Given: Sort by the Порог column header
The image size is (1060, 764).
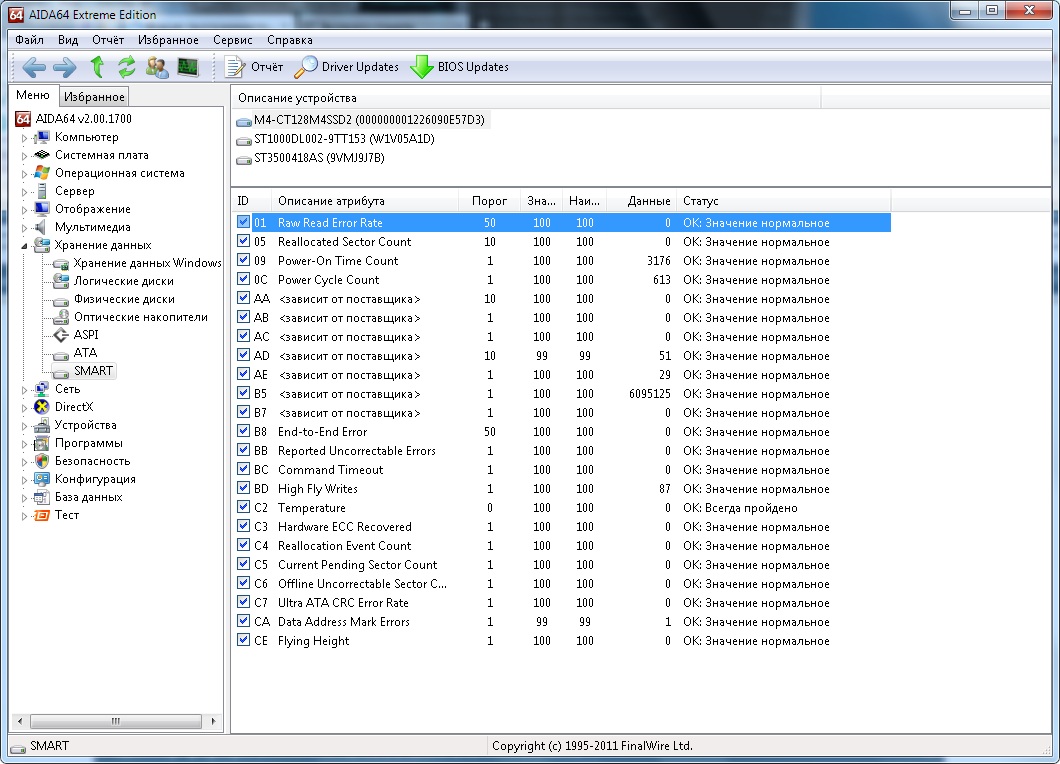Looking at the screenshot, I should 489,201.
